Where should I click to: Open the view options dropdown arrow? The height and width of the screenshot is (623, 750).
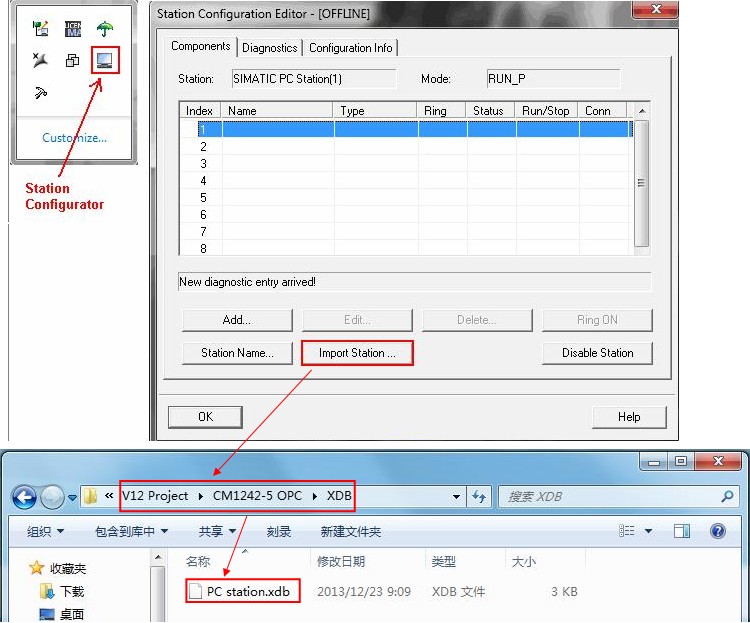pyautogui.click(x=648, y=531)
